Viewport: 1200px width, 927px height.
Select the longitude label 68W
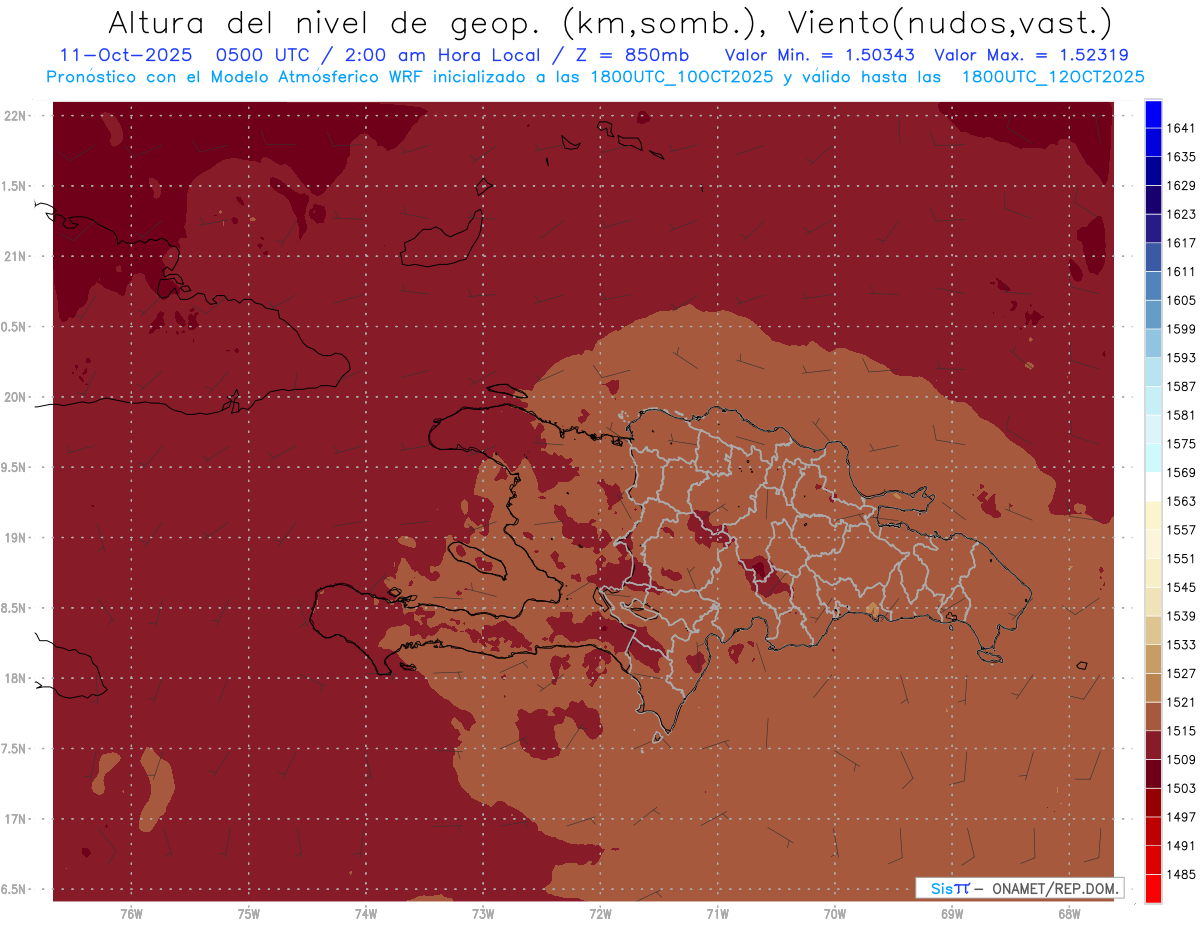tap(1069, 914)
